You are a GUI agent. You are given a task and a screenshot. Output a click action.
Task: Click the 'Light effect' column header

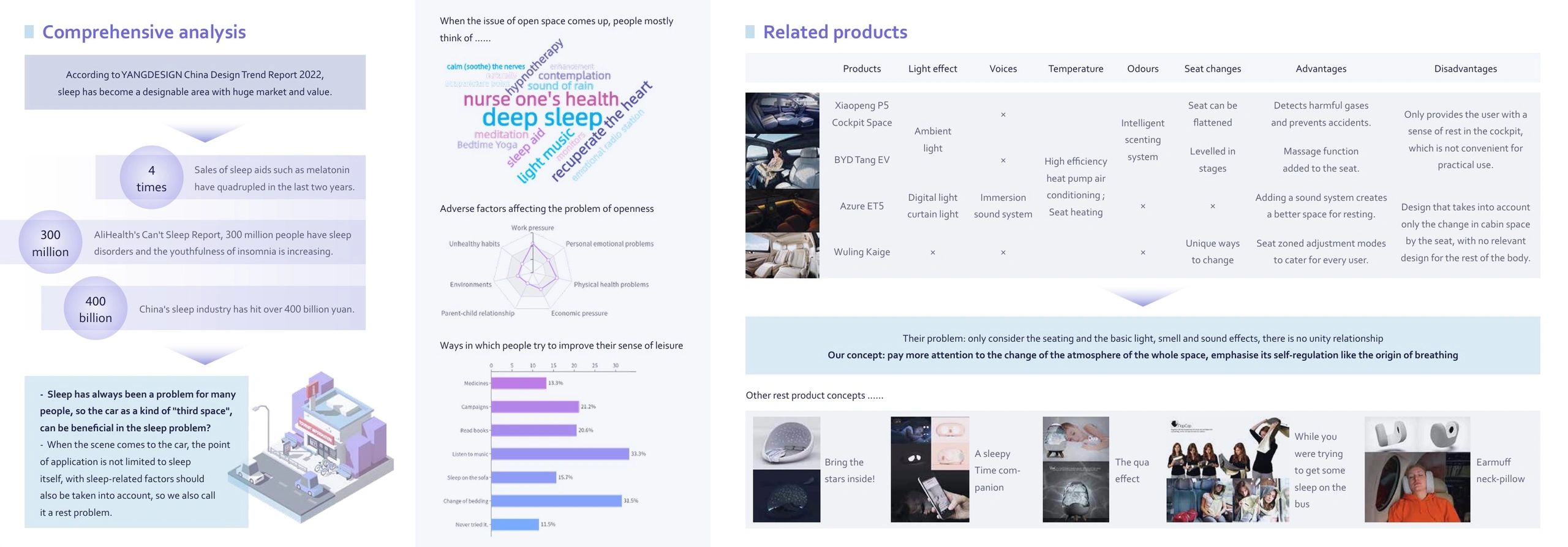point(932,69)
